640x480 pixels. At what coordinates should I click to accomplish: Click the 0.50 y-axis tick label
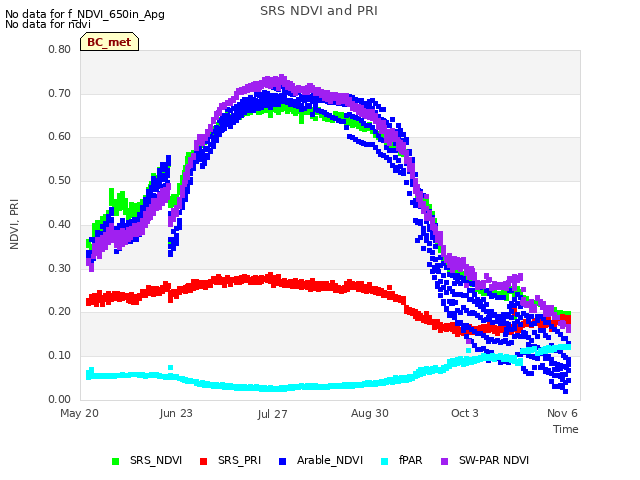click(60, 180)
